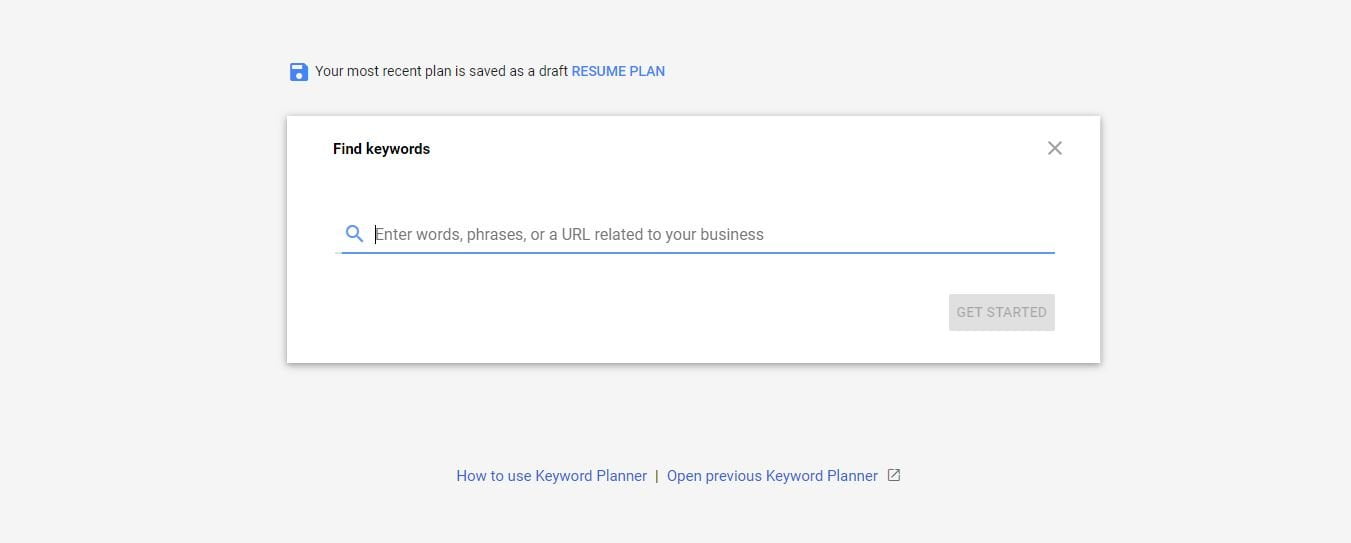Open previous Keyword Planner link
The width and height of the screenshot is (1351, 543).
coord(772,476)
